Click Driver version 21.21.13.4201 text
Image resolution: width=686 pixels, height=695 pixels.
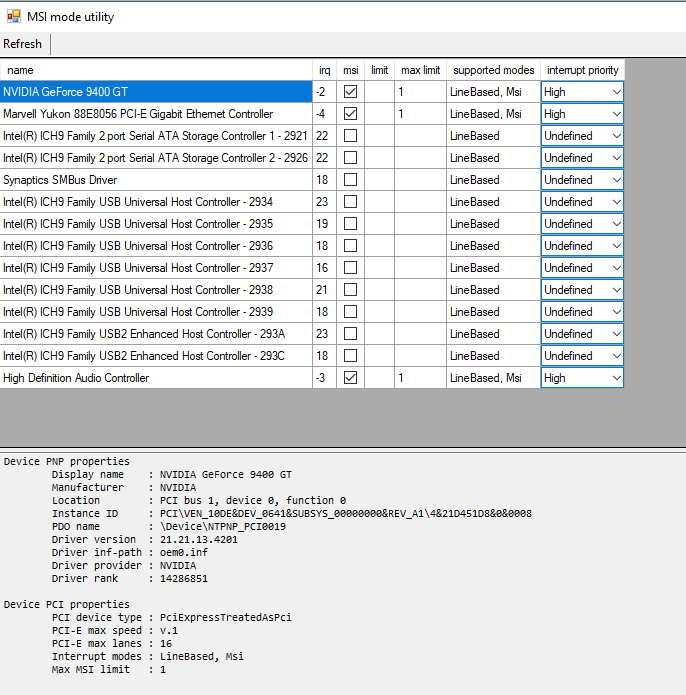(x=199, y=539)
